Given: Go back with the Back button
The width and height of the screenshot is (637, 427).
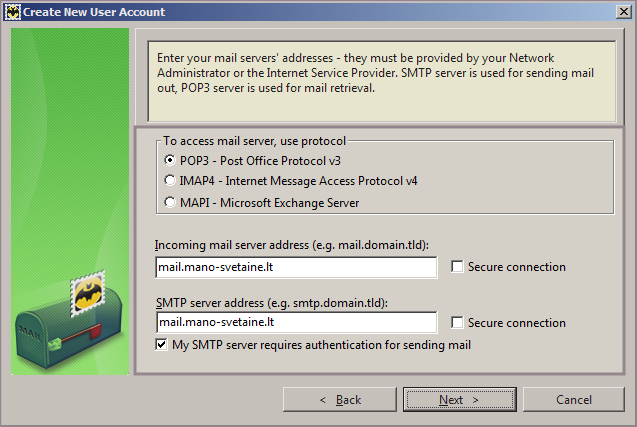Looking at the screenshot, I should [340, 400].
